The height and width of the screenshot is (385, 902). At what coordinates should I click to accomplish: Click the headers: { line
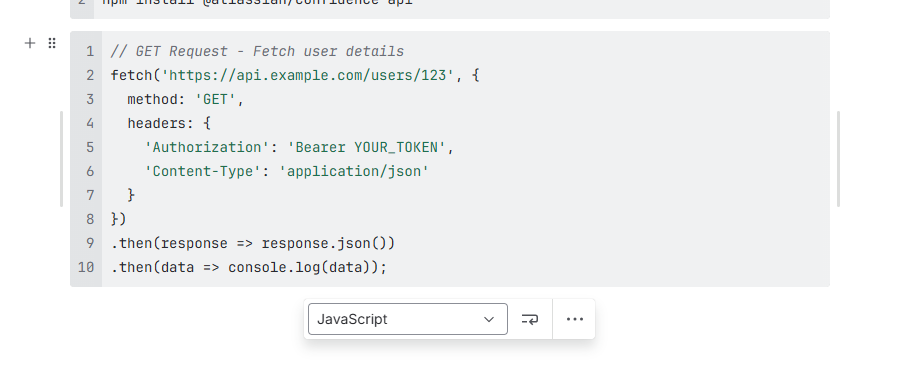(x=169, y=124)
